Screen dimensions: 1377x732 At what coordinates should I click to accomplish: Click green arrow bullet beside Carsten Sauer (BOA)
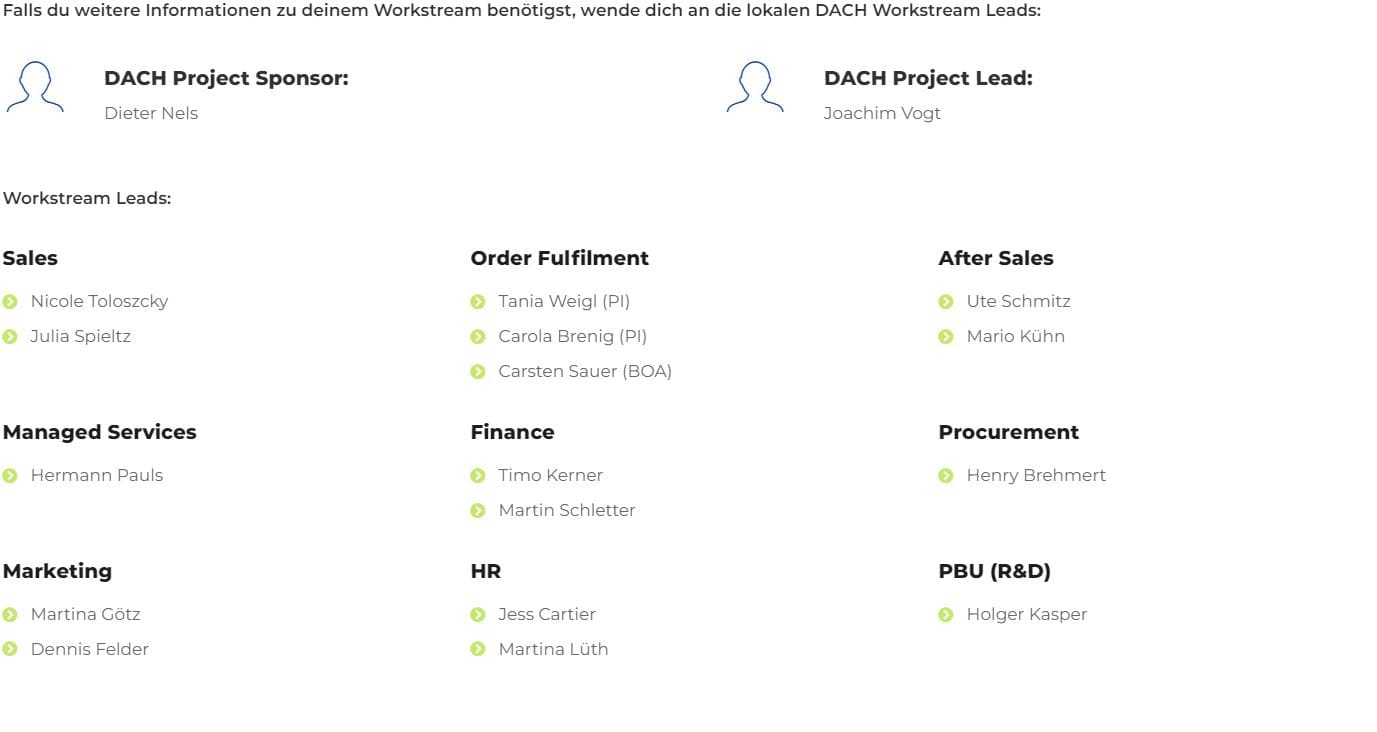[x=478, y=372]
